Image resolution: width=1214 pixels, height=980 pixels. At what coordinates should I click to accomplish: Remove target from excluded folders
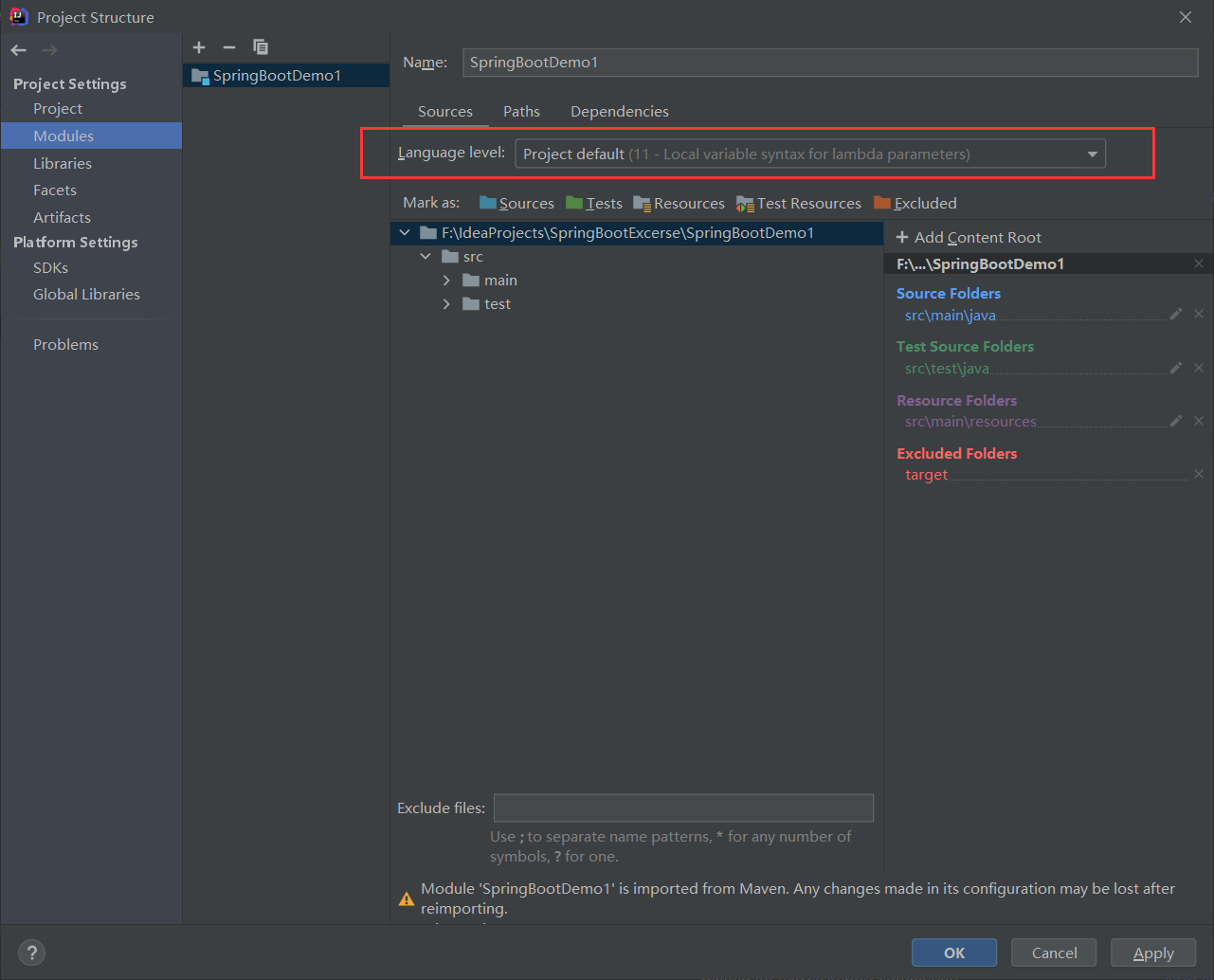1199,474
